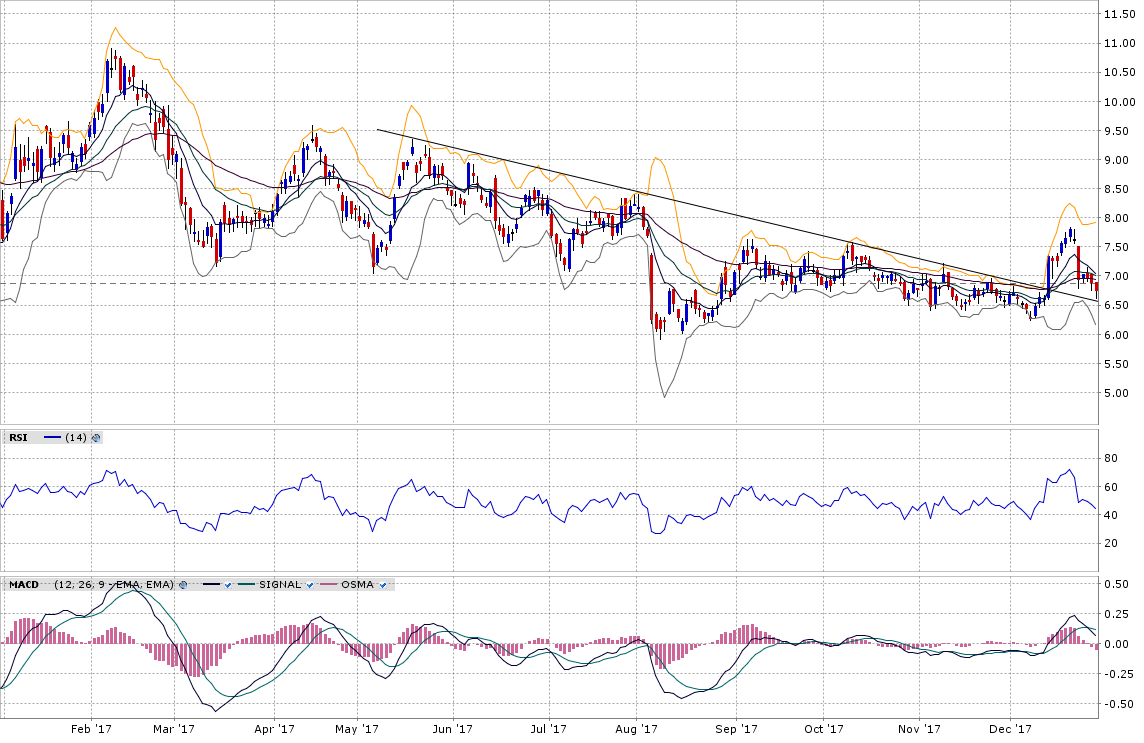Open the MACD indicator settings icon
1144x743 pixels.
click(184, 584)
